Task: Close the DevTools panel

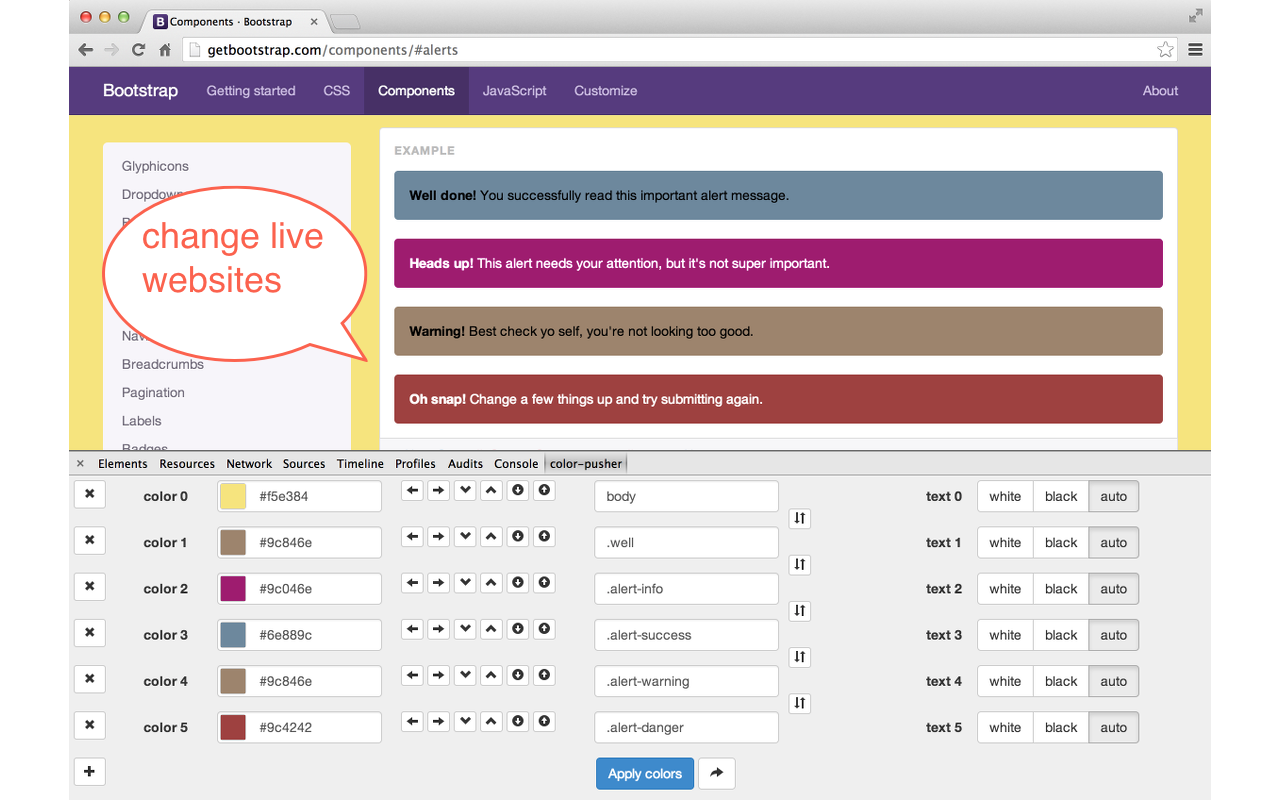Action: [x=80, y=464]
